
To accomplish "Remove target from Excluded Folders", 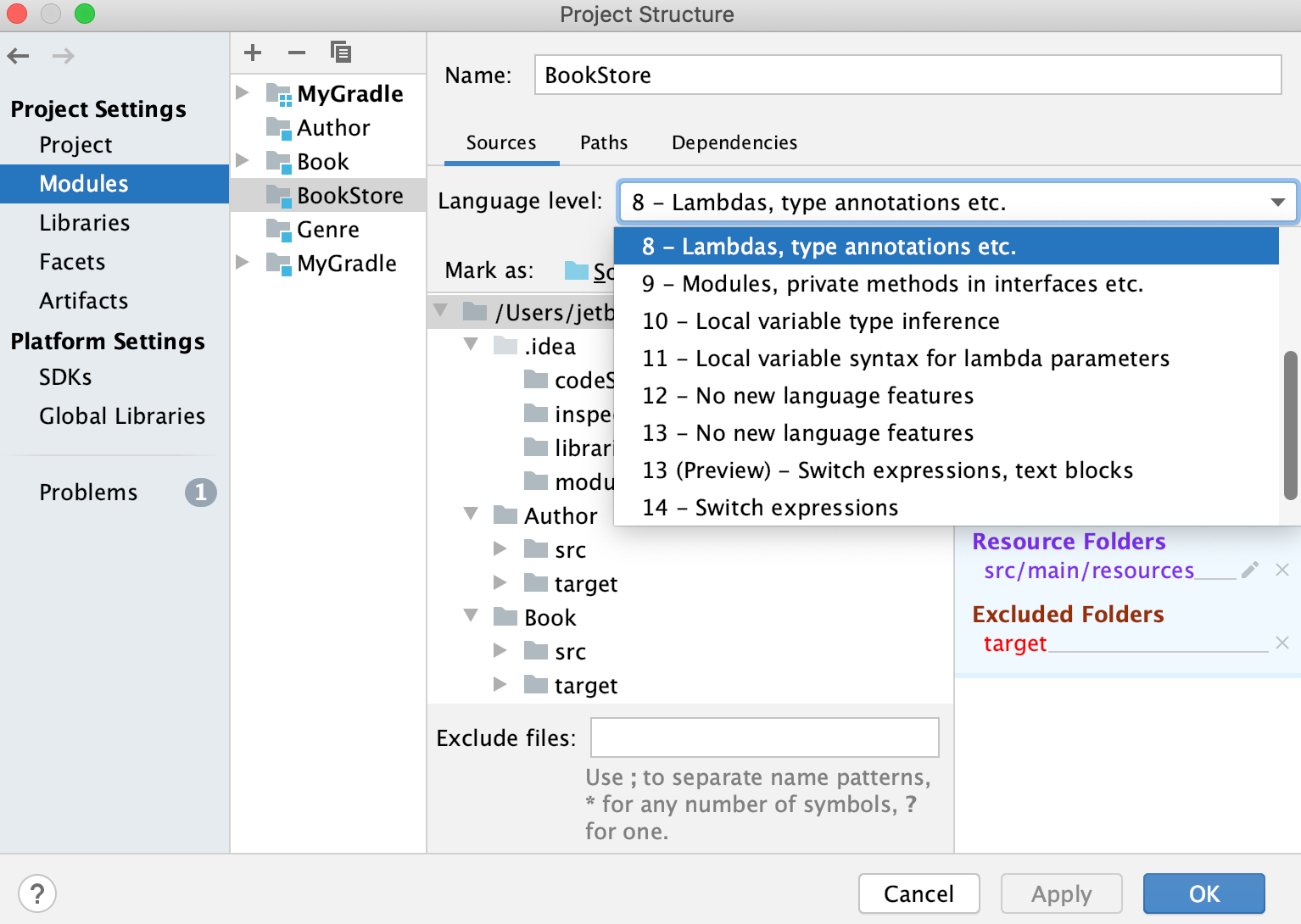I will point(1281,643).
